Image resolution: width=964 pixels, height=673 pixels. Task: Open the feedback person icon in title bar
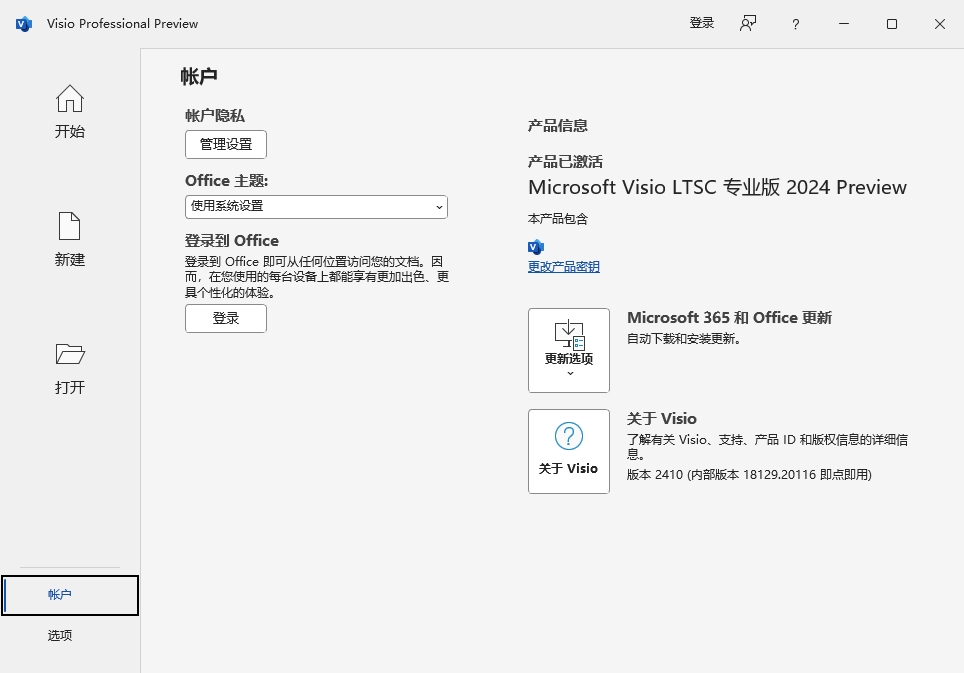(747, 24)
